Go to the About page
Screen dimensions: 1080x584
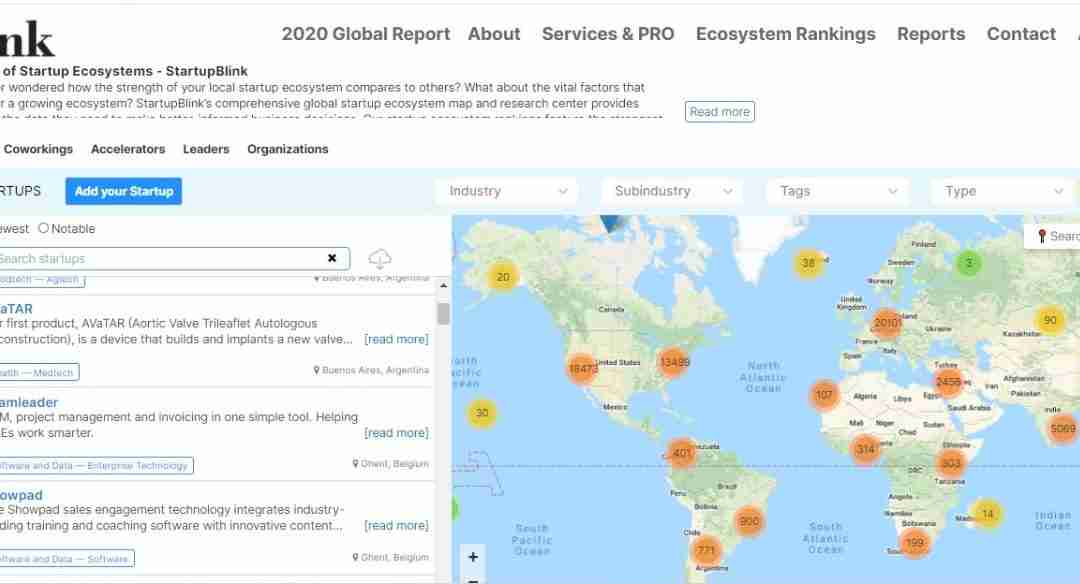(494, 34)
